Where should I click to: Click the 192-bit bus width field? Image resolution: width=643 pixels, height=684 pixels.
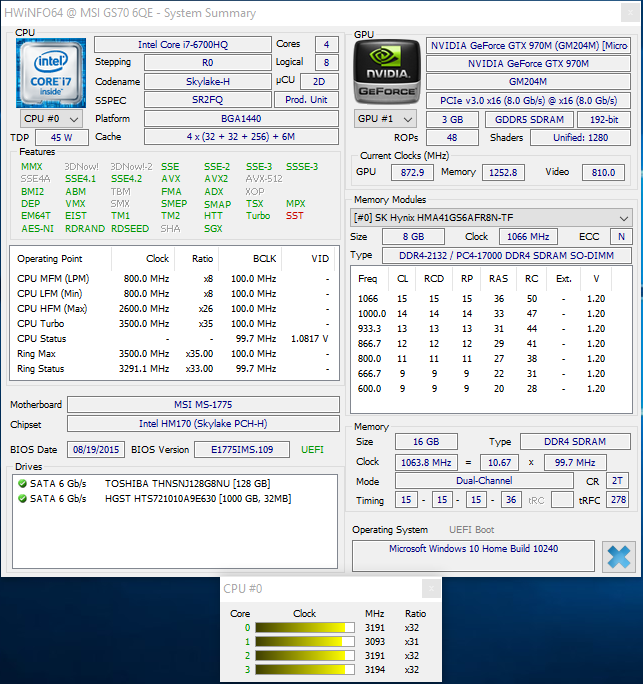604,119
